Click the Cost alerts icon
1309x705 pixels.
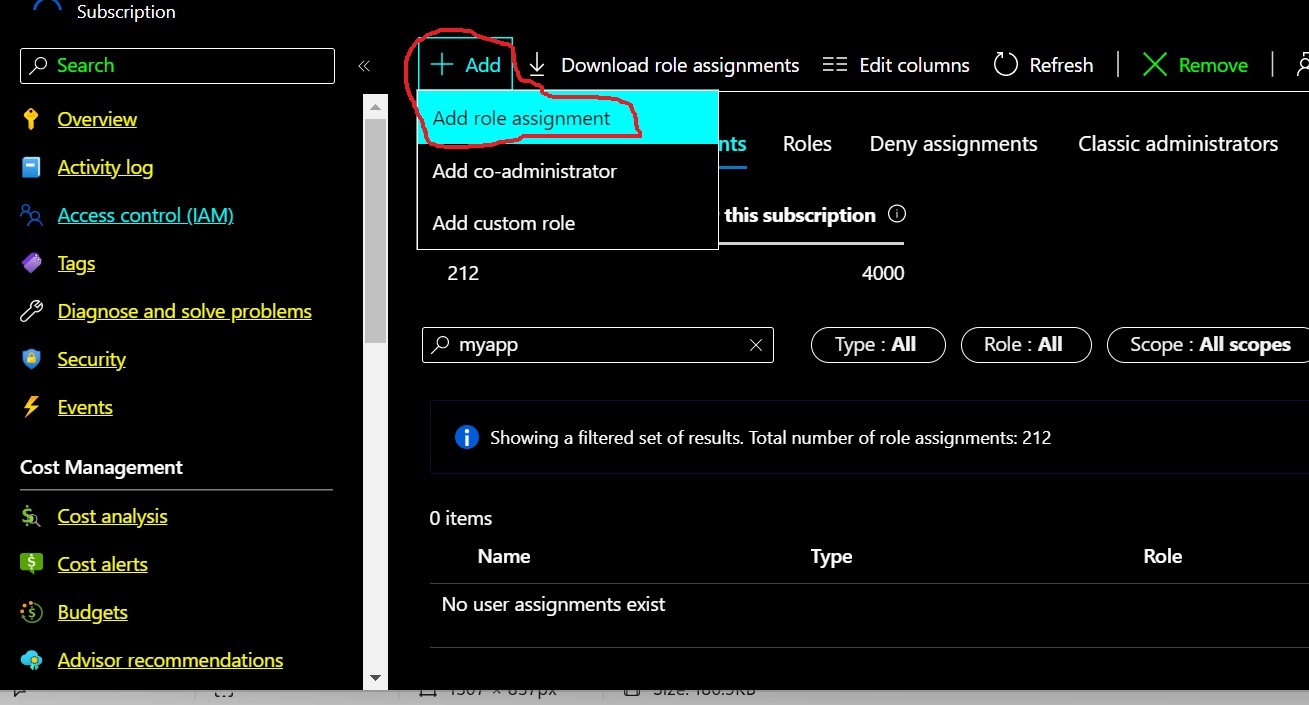coord(31,564)
